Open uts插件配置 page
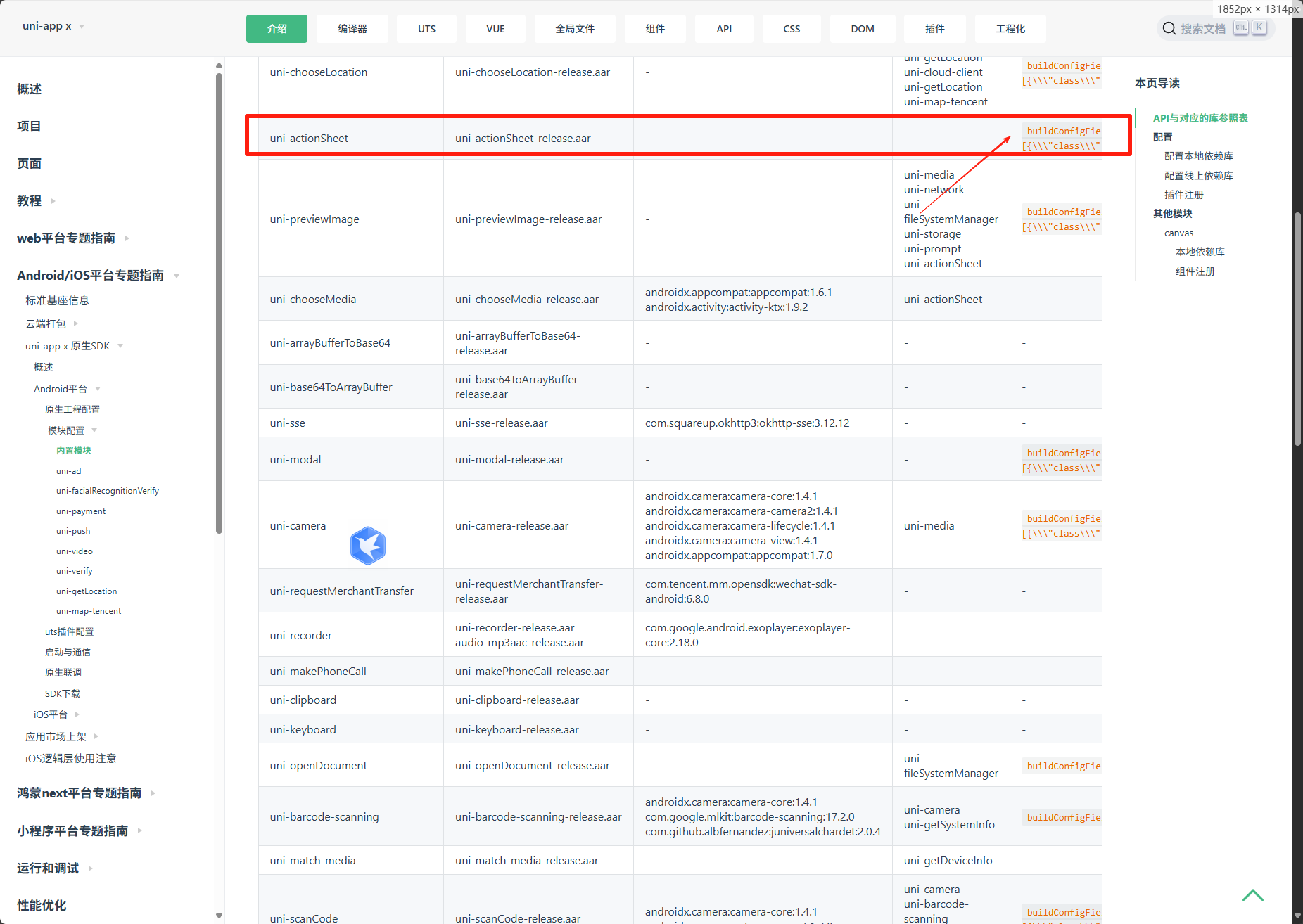Viewport: 1303px width, 924px height. 70,631
